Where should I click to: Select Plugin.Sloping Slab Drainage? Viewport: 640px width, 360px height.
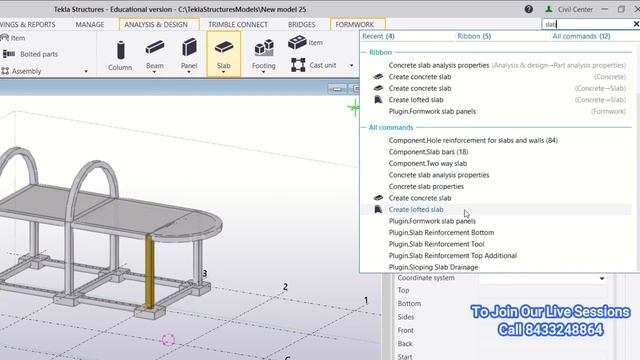click(x=497, y=267)
